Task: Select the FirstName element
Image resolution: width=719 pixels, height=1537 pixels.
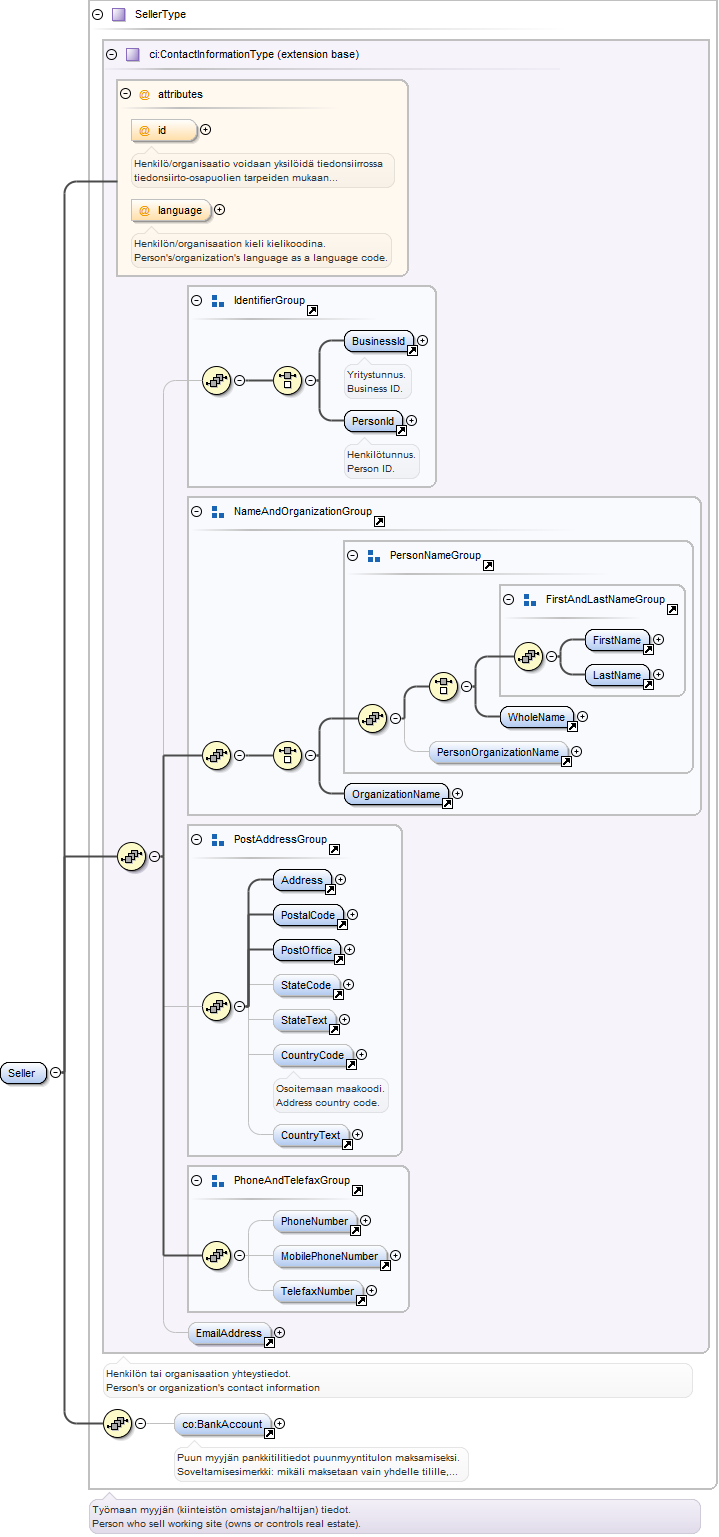Action: point(618,640)
